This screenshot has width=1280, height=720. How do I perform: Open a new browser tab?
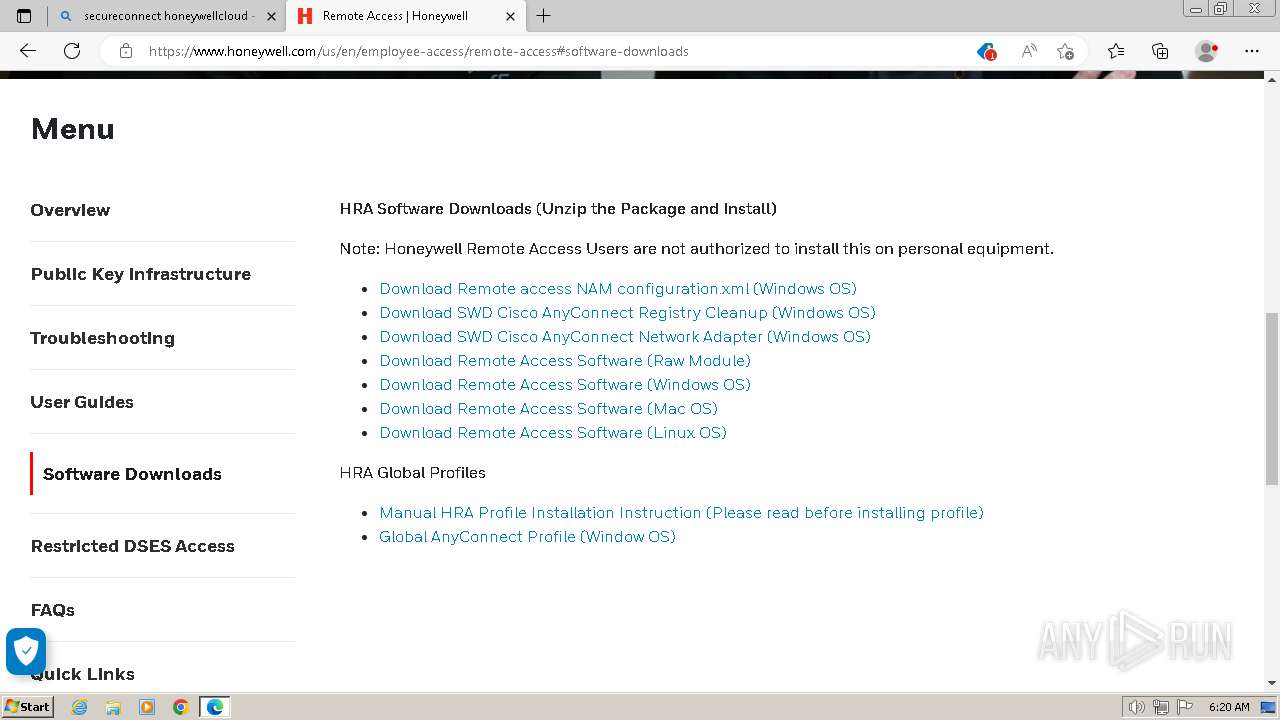click(x=543, y=16)
